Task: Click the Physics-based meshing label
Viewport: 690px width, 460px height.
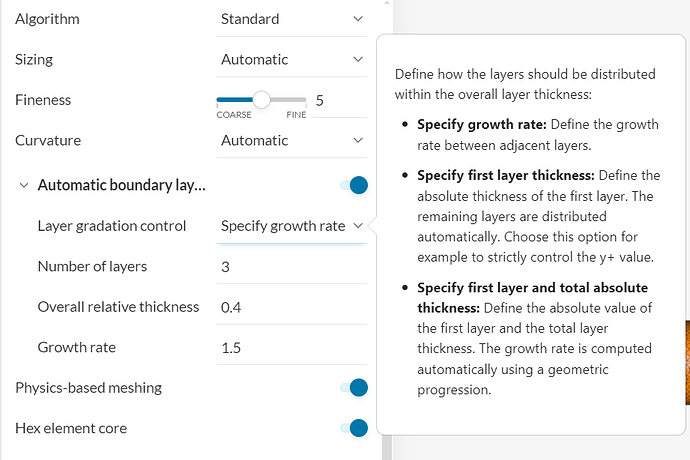Action: [88, 388]
